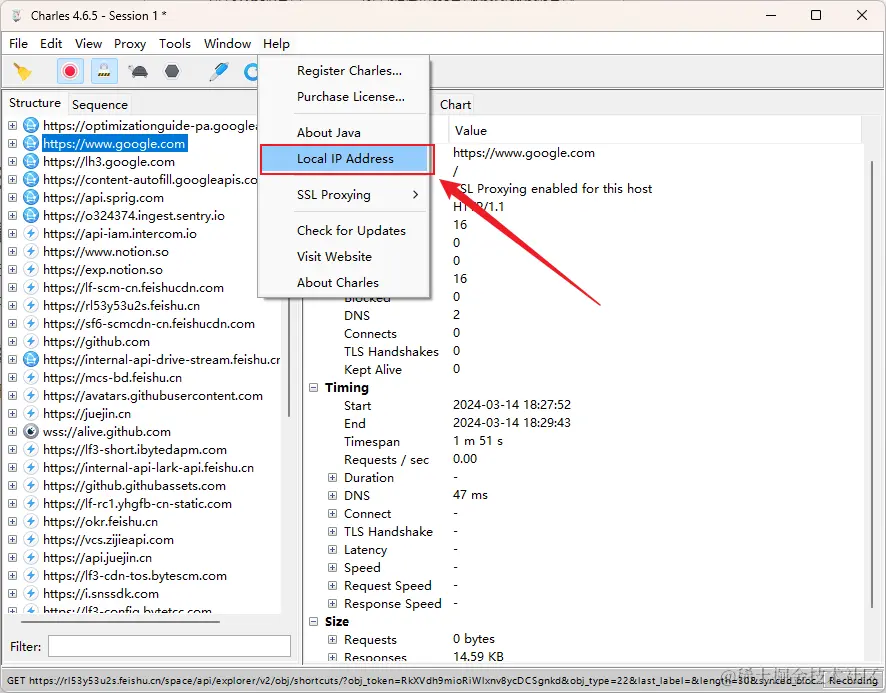Open the File menu
Viewport: 886px width, 693px height.
click(x=18, y=44)
